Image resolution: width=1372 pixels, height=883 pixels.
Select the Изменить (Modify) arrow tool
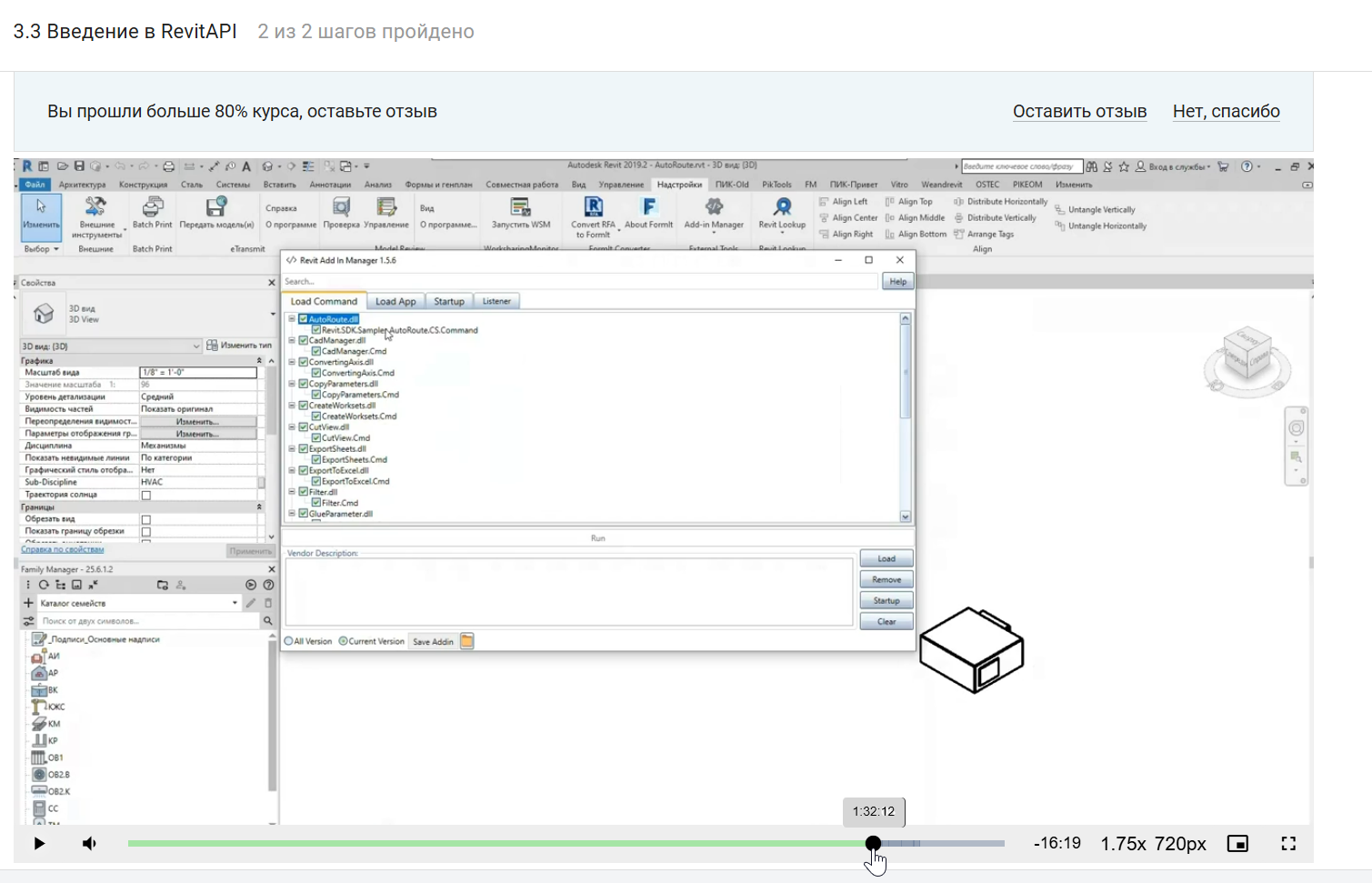click(x=41, y=216)
